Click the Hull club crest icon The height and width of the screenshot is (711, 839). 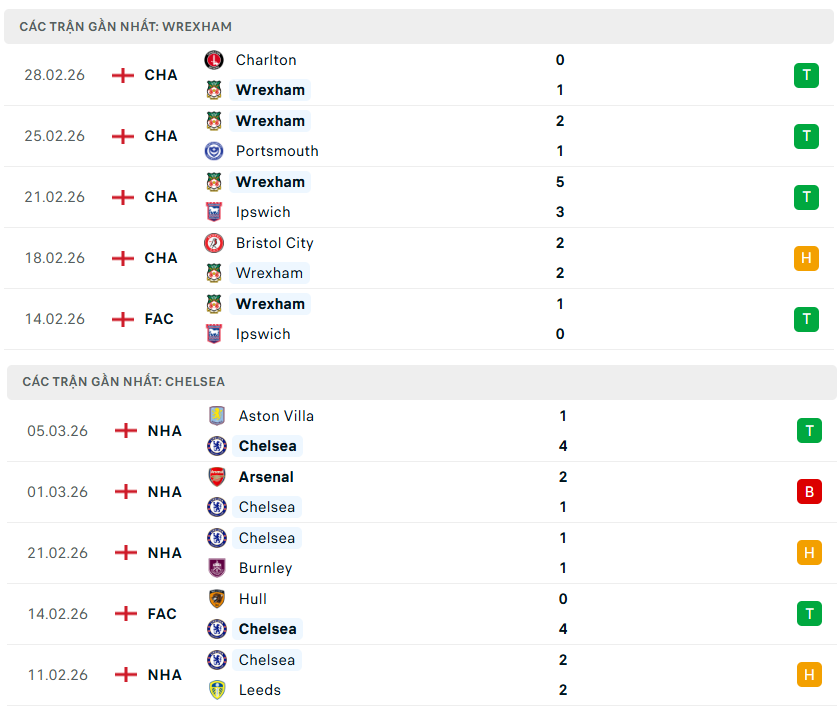pyautogui.click(x=216, y=599)
